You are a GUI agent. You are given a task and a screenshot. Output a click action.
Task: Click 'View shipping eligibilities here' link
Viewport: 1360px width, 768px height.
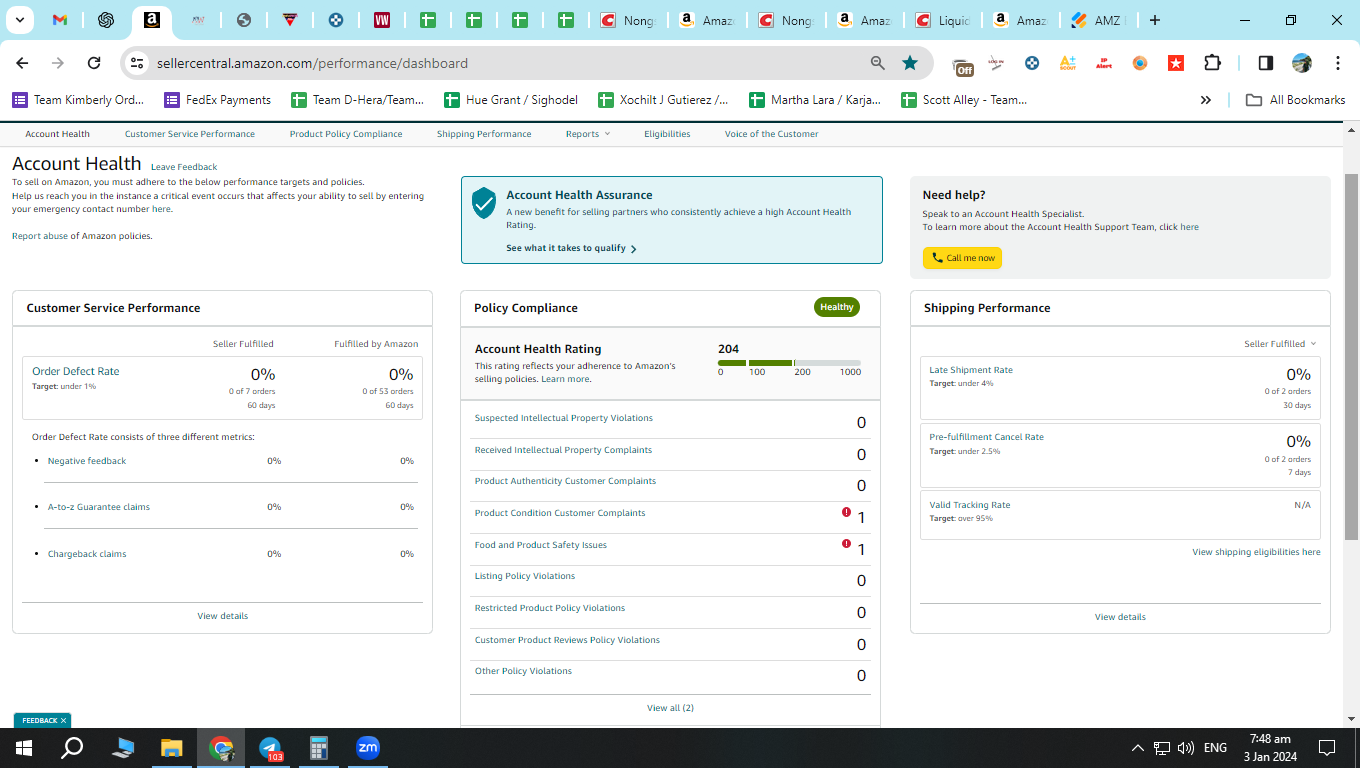pos(1256,552)
